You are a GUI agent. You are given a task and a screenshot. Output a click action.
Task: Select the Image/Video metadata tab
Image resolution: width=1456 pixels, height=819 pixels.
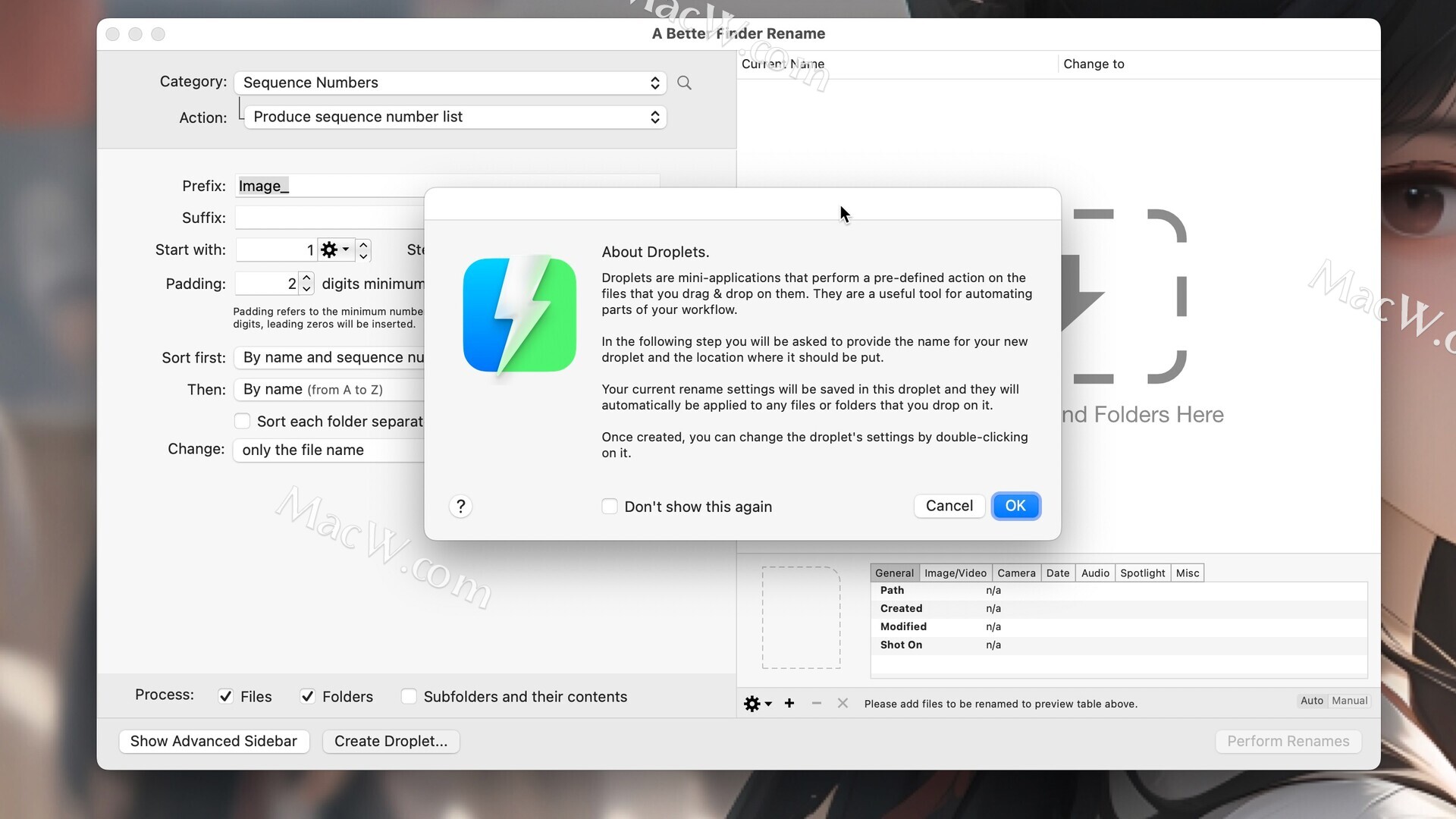tap(955, 573)
